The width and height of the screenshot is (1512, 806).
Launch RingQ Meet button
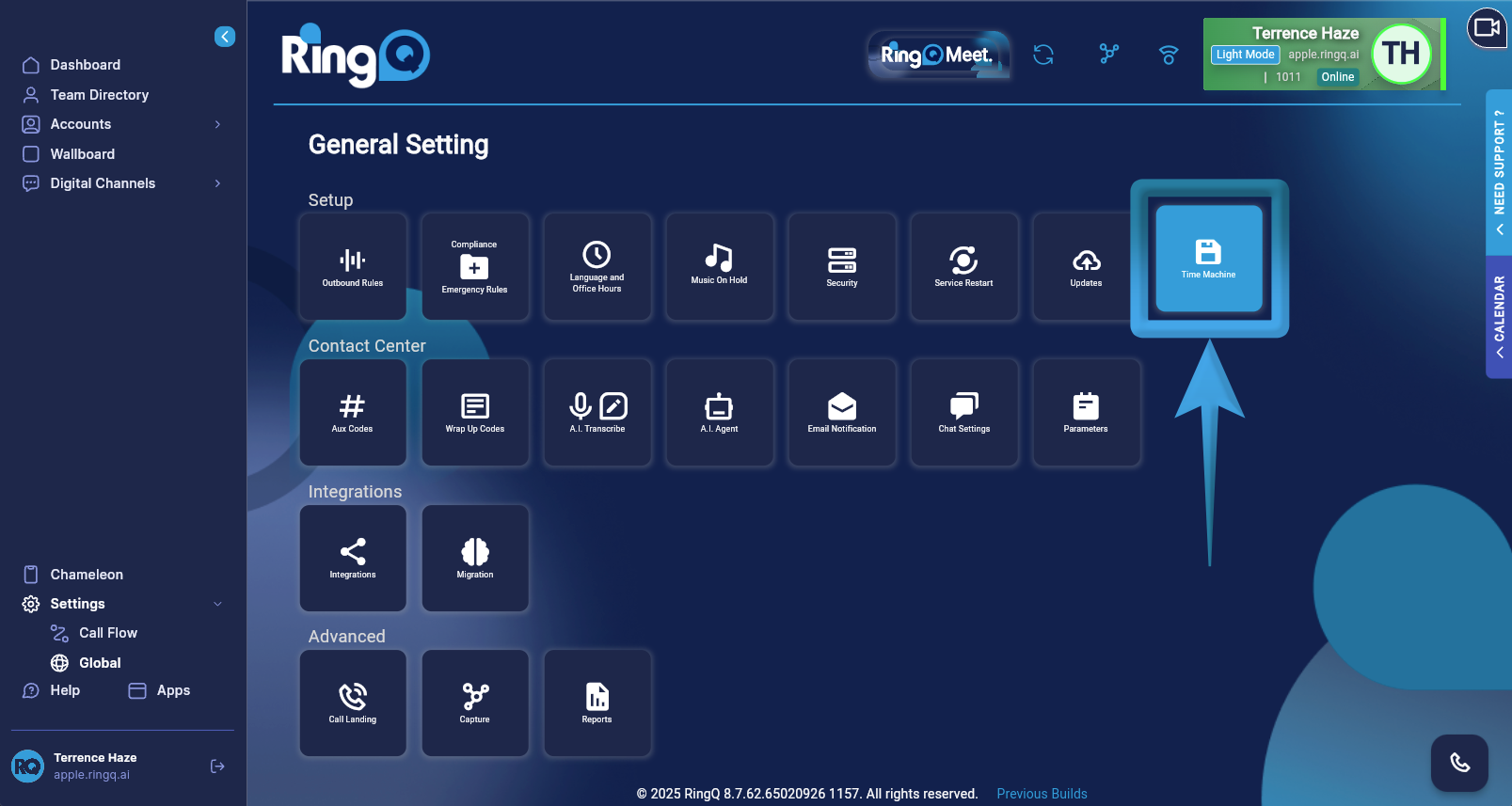[938, 55]
